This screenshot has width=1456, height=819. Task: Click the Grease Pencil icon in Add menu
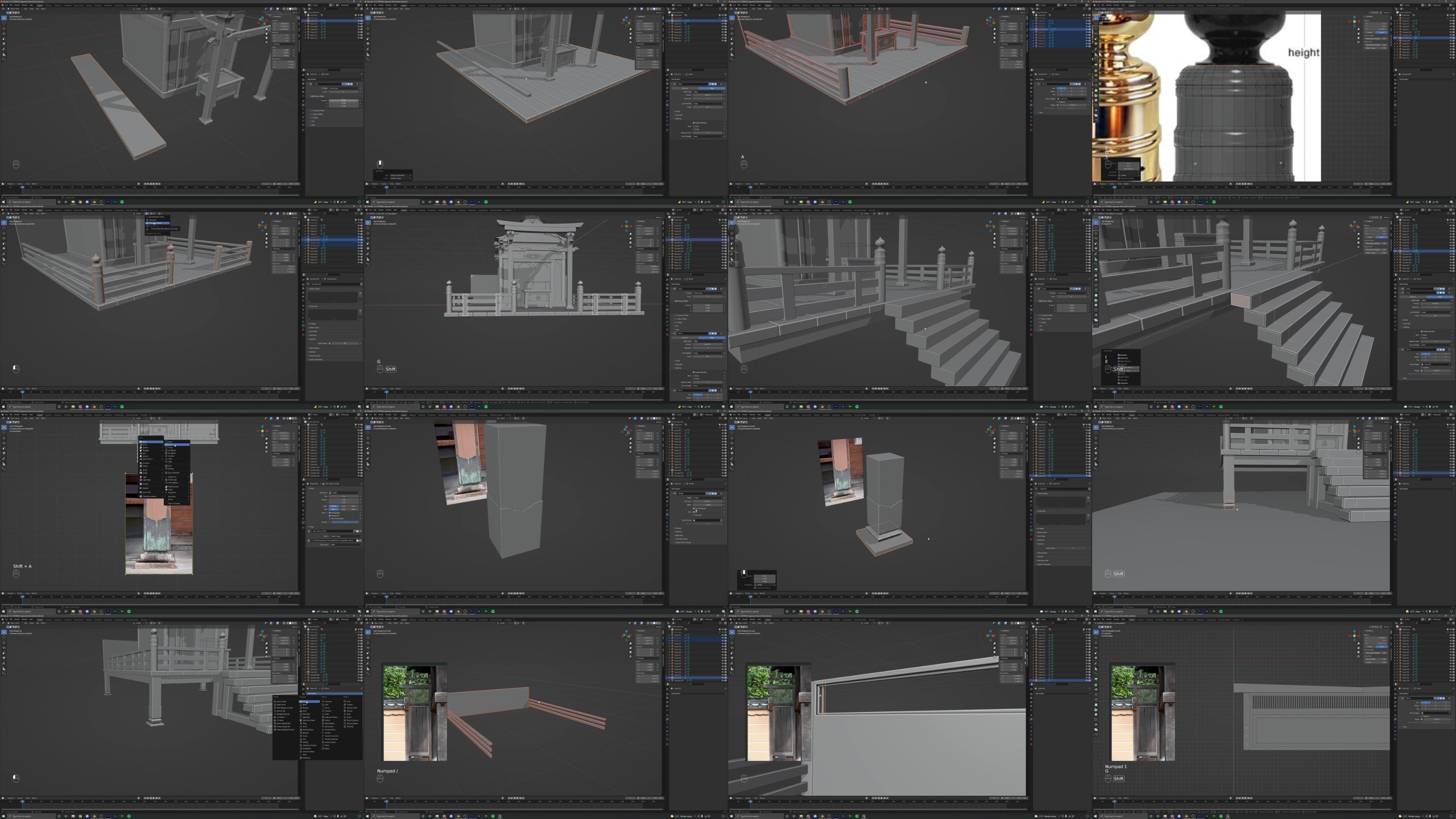tap(141, 459)
